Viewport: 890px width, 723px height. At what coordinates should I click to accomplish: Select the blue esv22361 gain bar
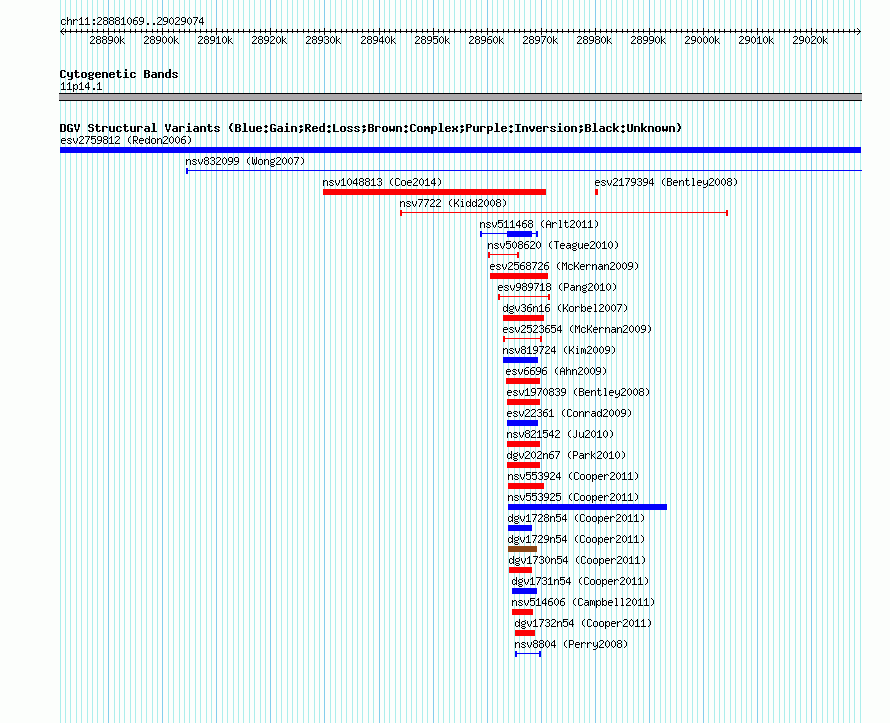coord(522,423)
